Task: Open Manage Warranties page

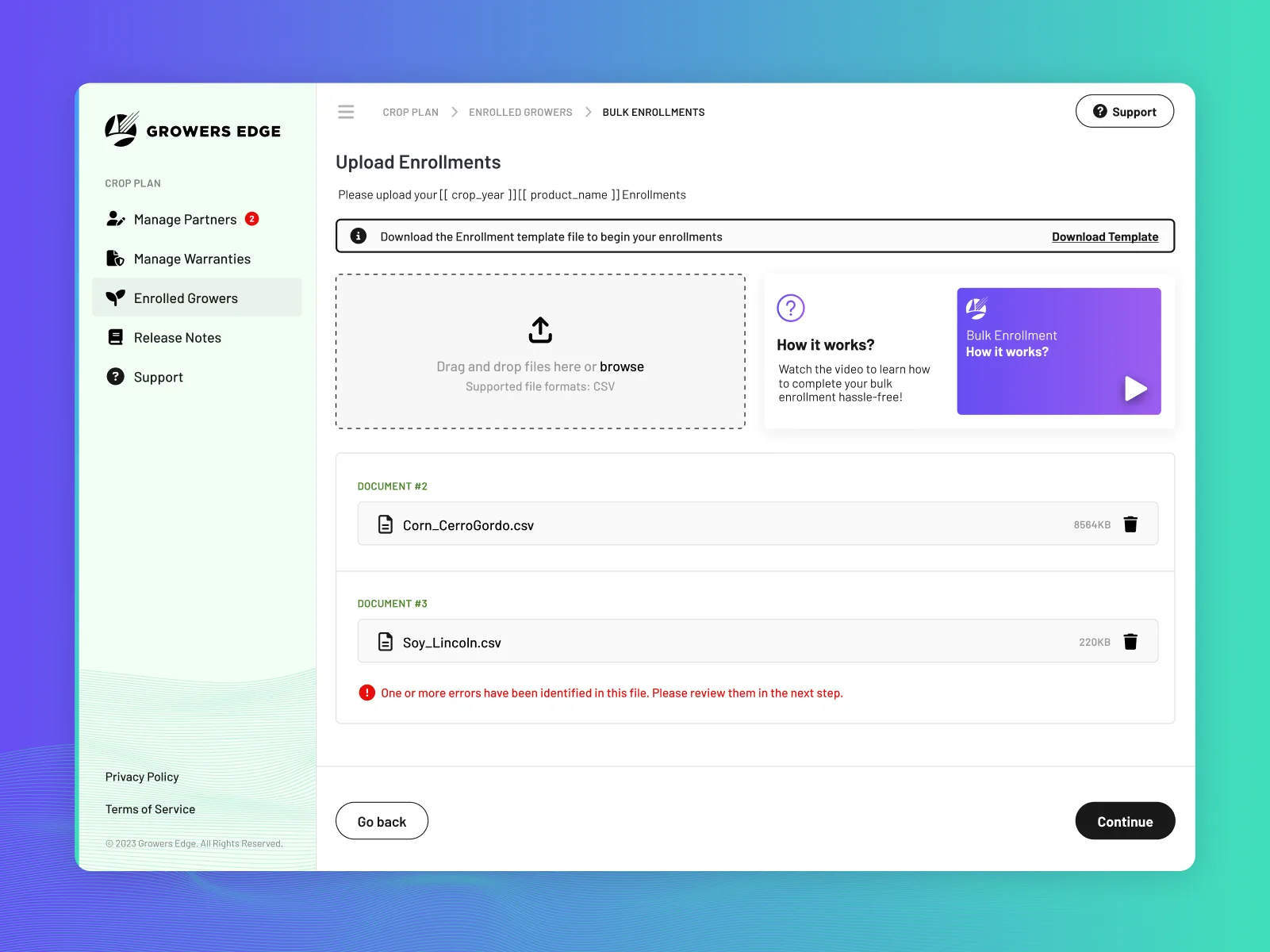Action: pos(192,259)
